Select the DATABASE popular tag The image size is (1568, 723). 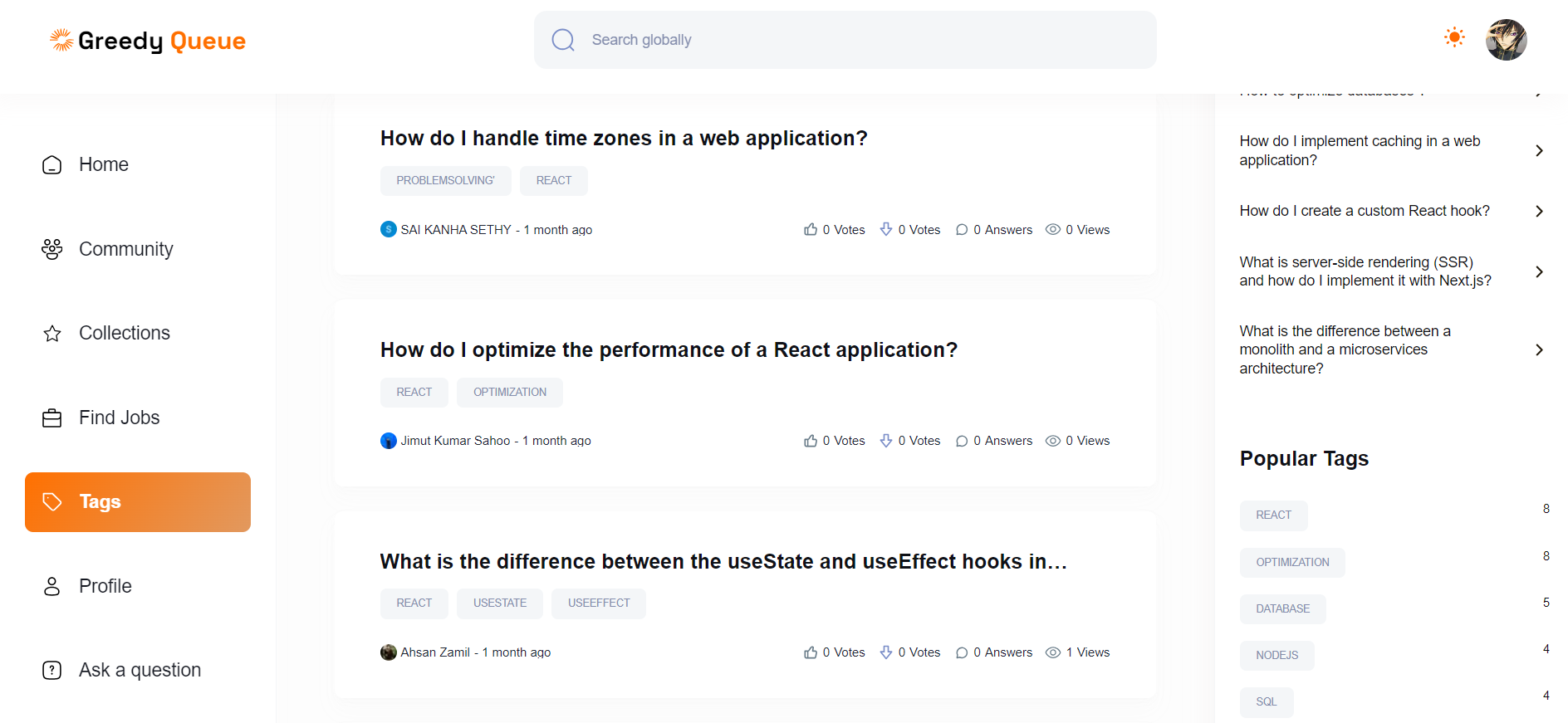coord(1282,608)
